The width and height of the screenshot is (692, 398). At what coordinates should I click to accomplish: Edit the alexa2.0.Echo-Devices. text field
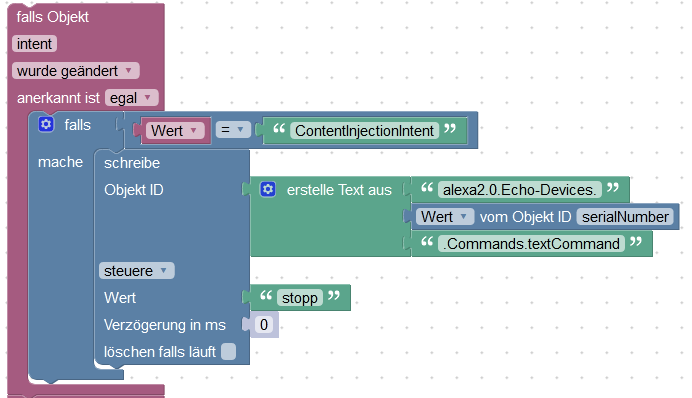click(x=519, y=189)
